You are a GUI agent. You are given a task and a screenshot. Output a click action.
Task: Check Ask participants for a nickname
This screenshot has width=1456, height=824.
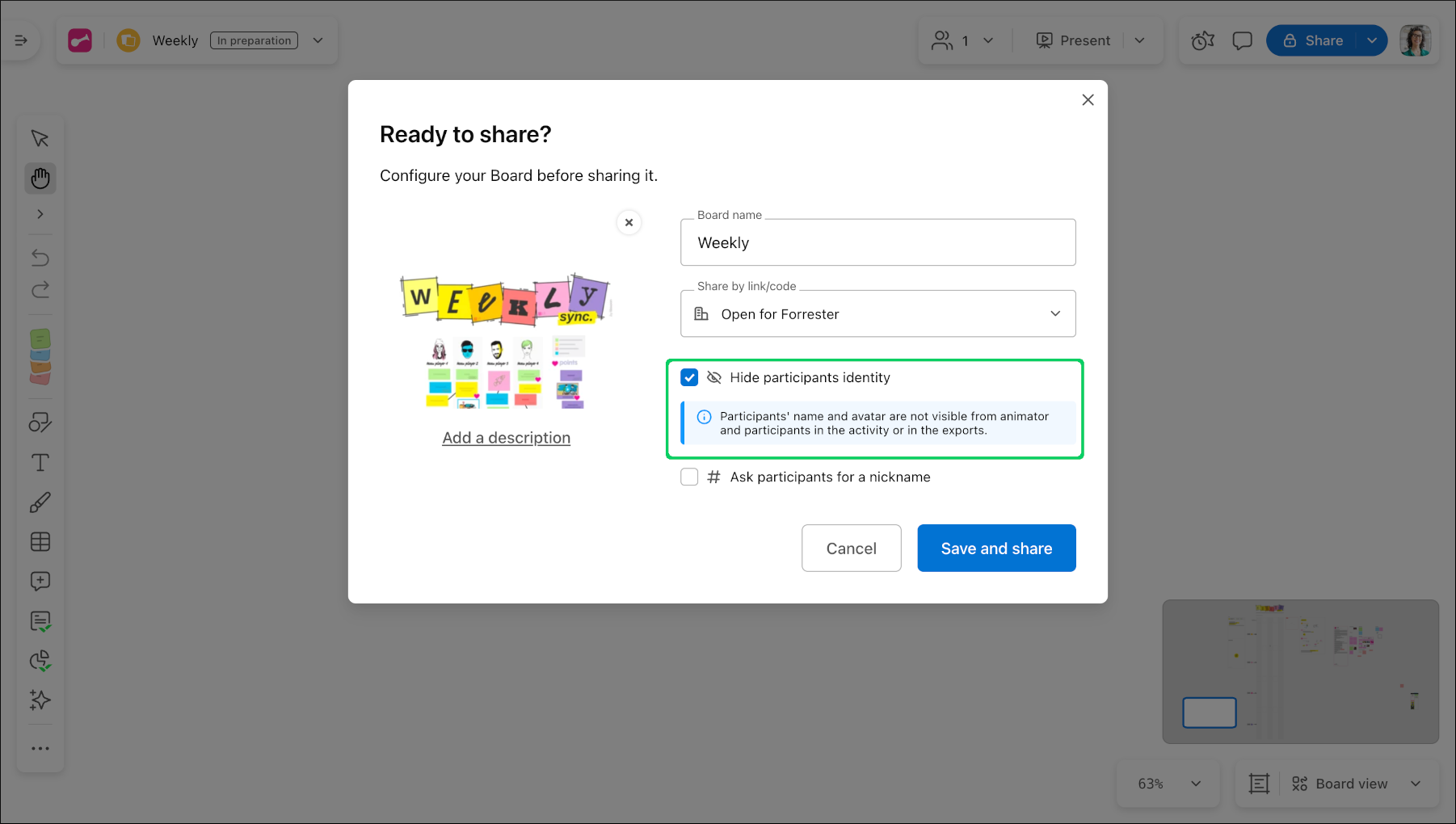(x=689, y=477)
